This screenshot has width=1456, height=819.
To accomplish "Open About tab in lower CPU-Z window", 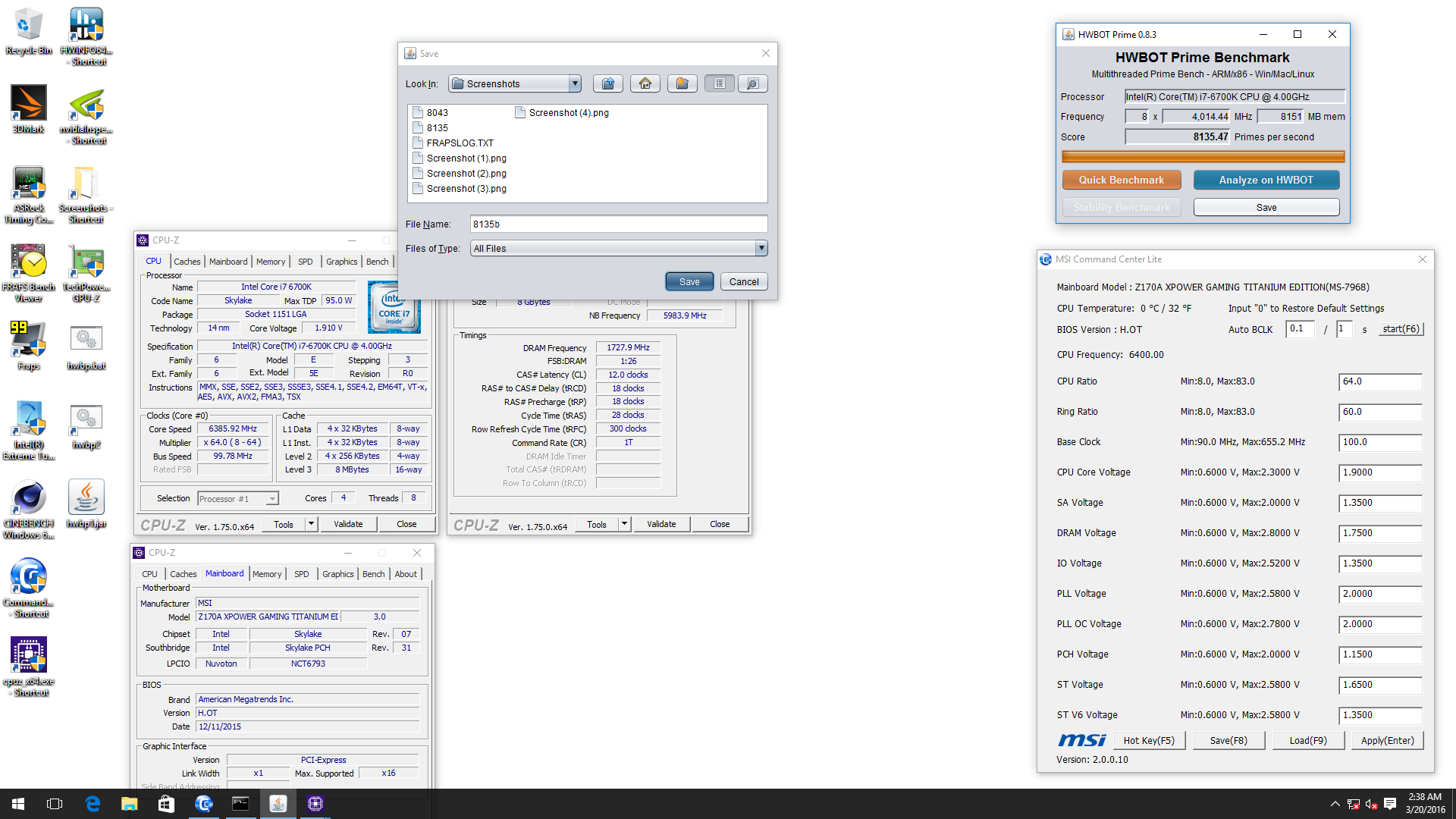I will click(406, 574).
